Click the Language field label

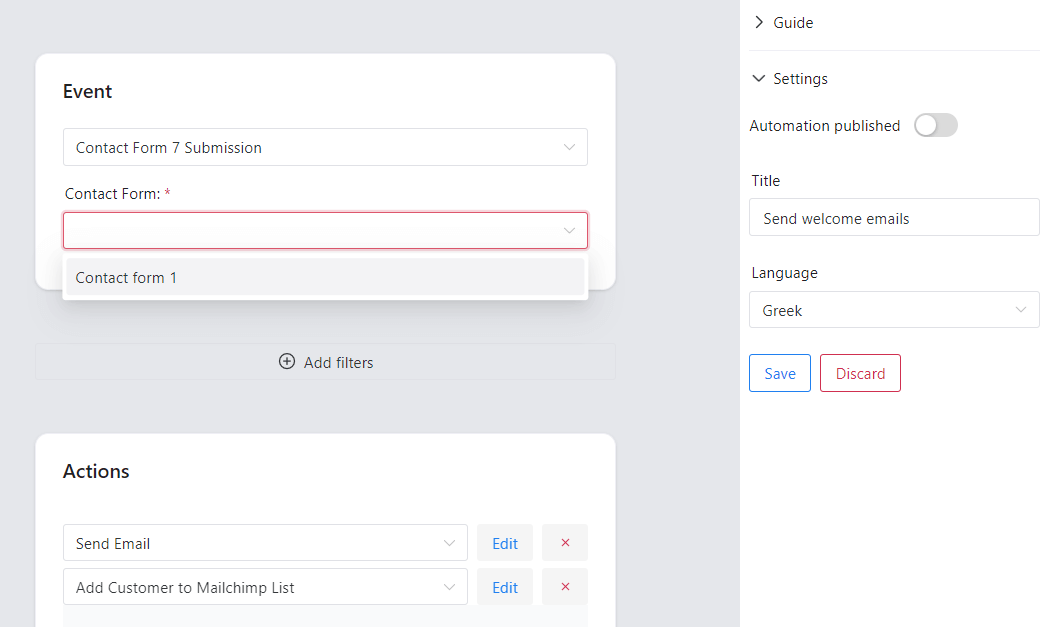click(785, 273)
